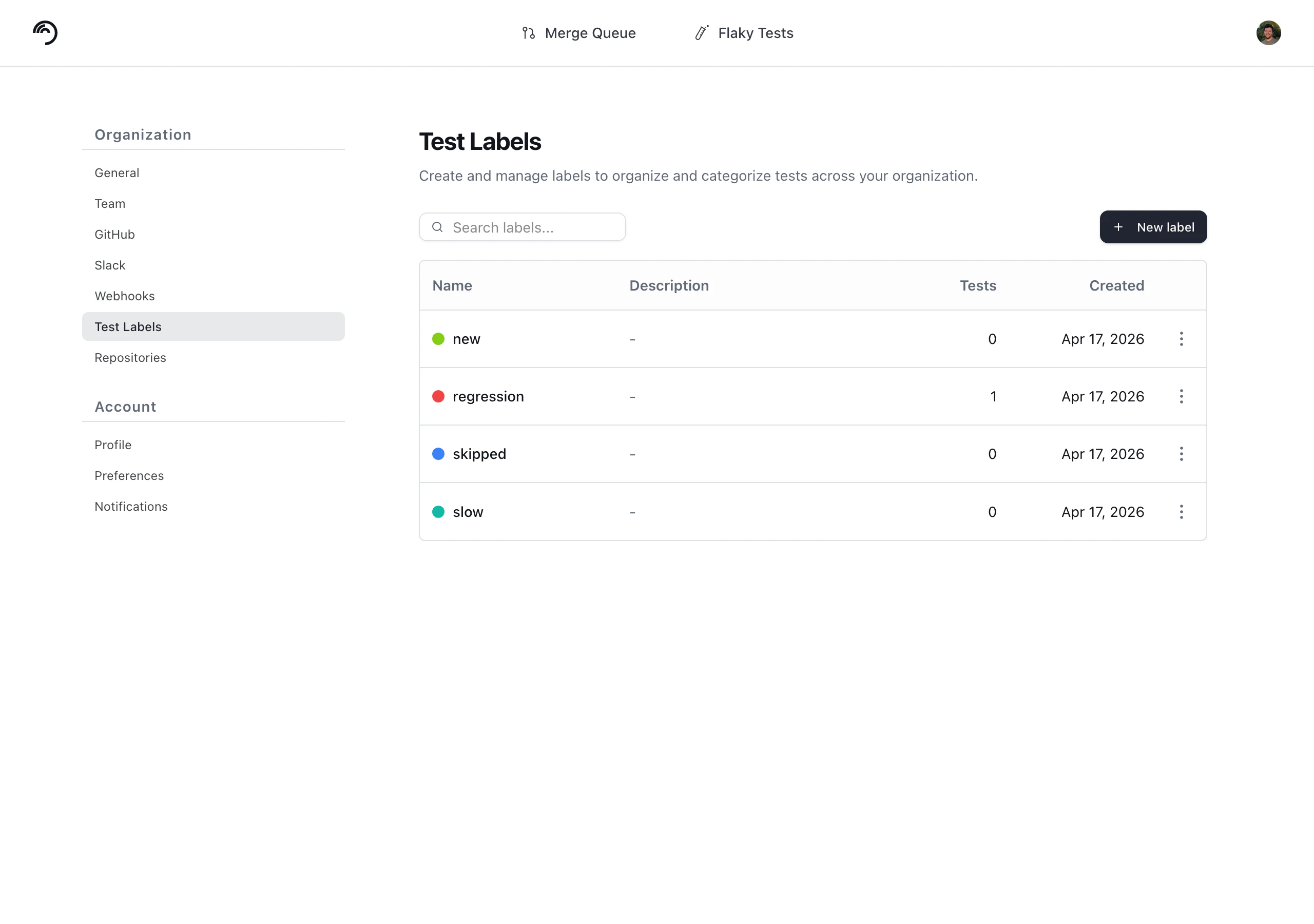Click the Merge Queue branch icon
This screenshot has height=924, width=1314.
[x=528, y=33]
